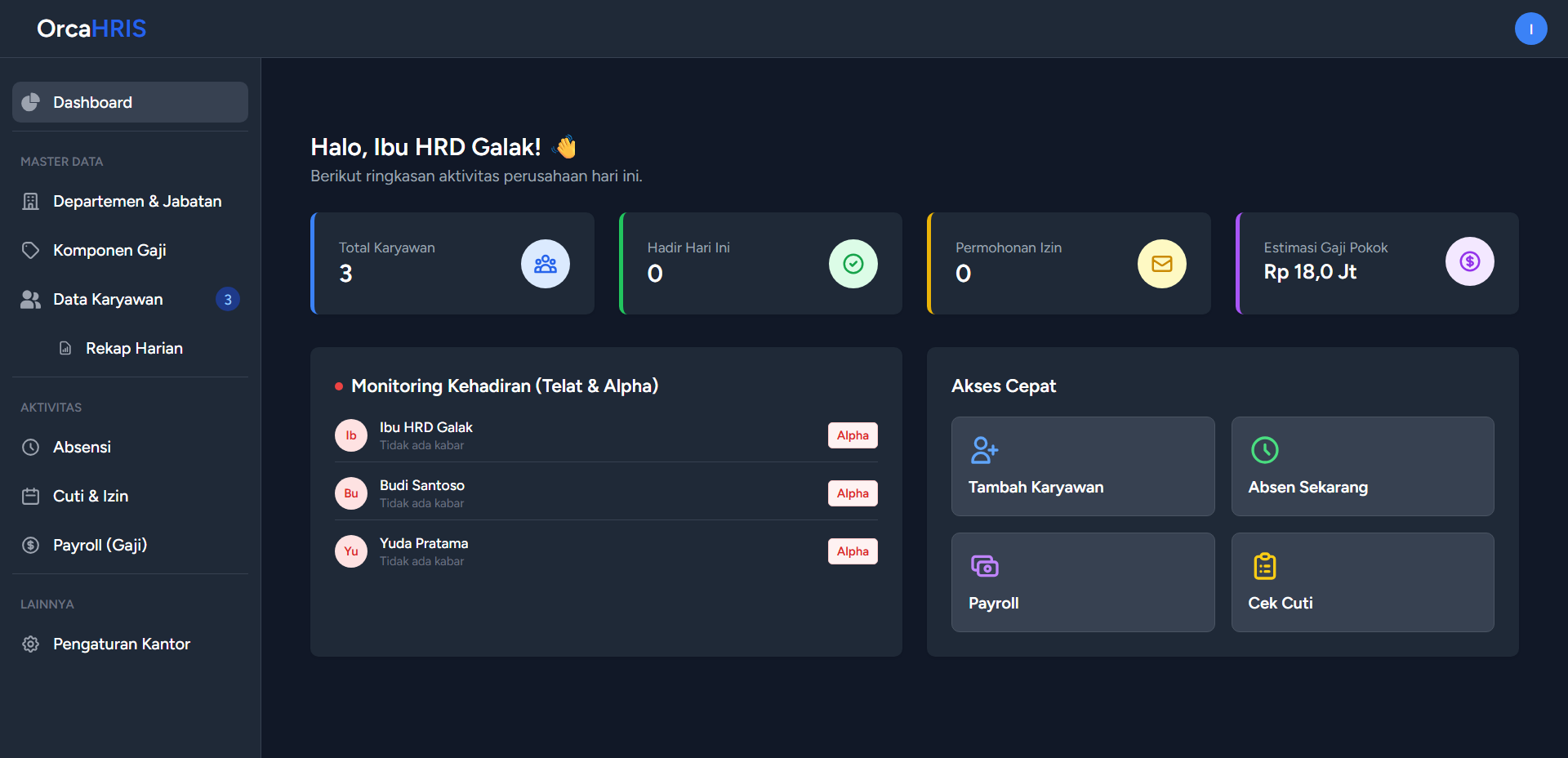Select Rekap Harian from the sidebar

click(133, 348)
